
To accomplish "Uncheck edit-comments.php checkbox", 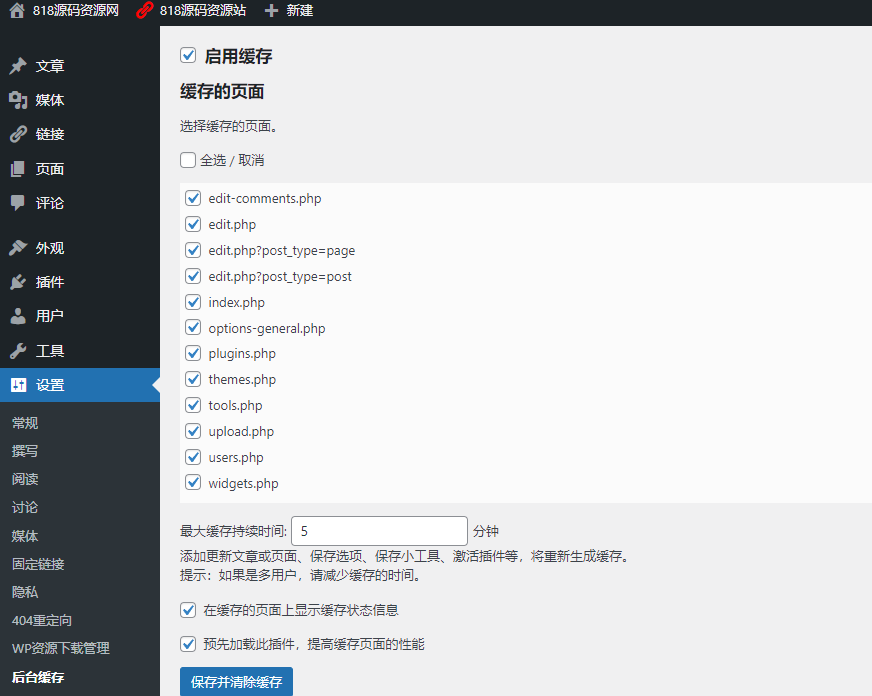I will 193,198.
